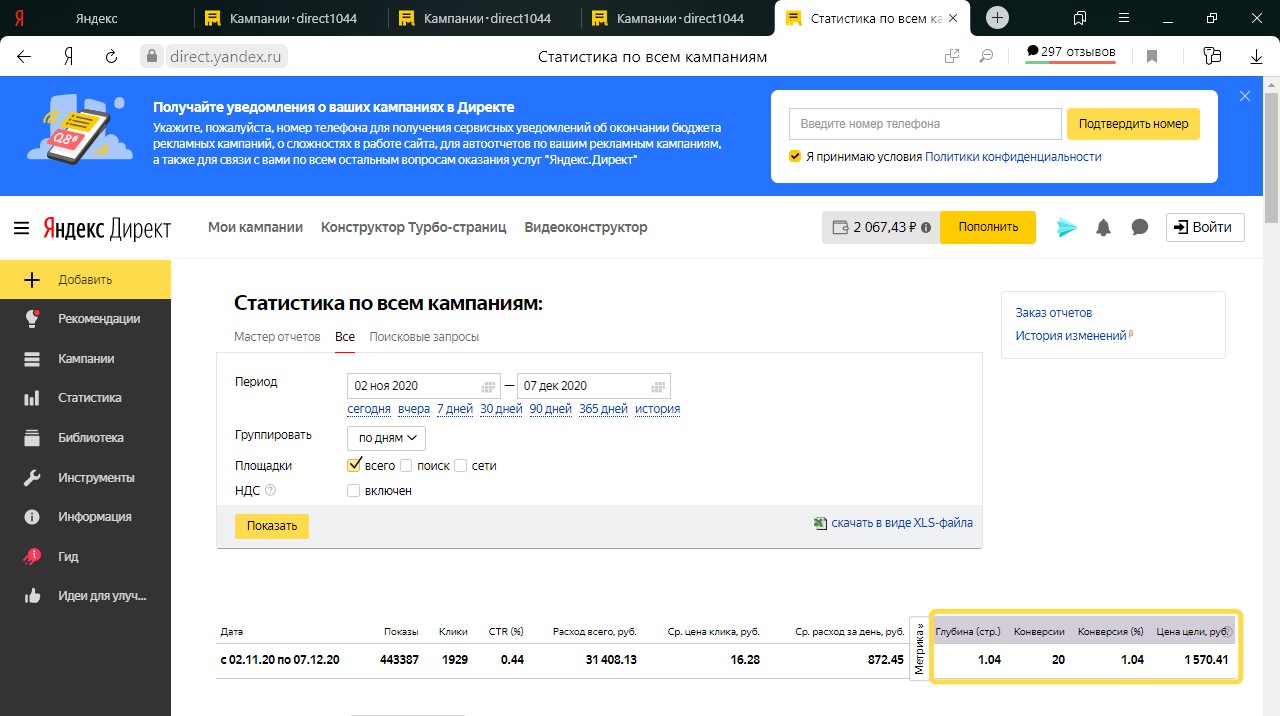Close the blue notification banner
The width and height of the screenshot is (1280, 716).
pyautogui.click(x=1245, y=96)
